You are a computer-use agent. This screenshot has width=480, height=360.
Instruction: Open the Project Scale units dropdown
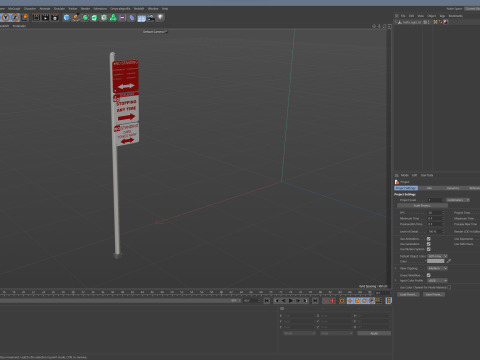pos(458,200)
